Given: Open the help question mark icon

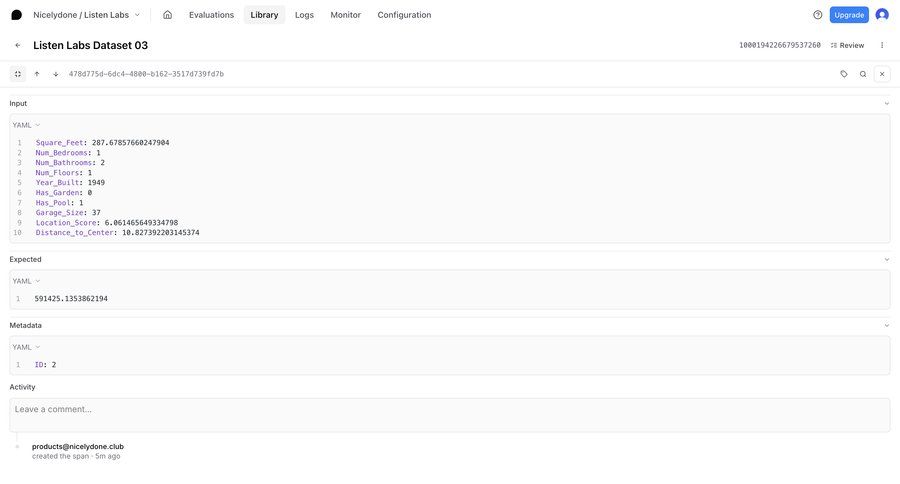Looking at the screenshot, I should 817,15.
